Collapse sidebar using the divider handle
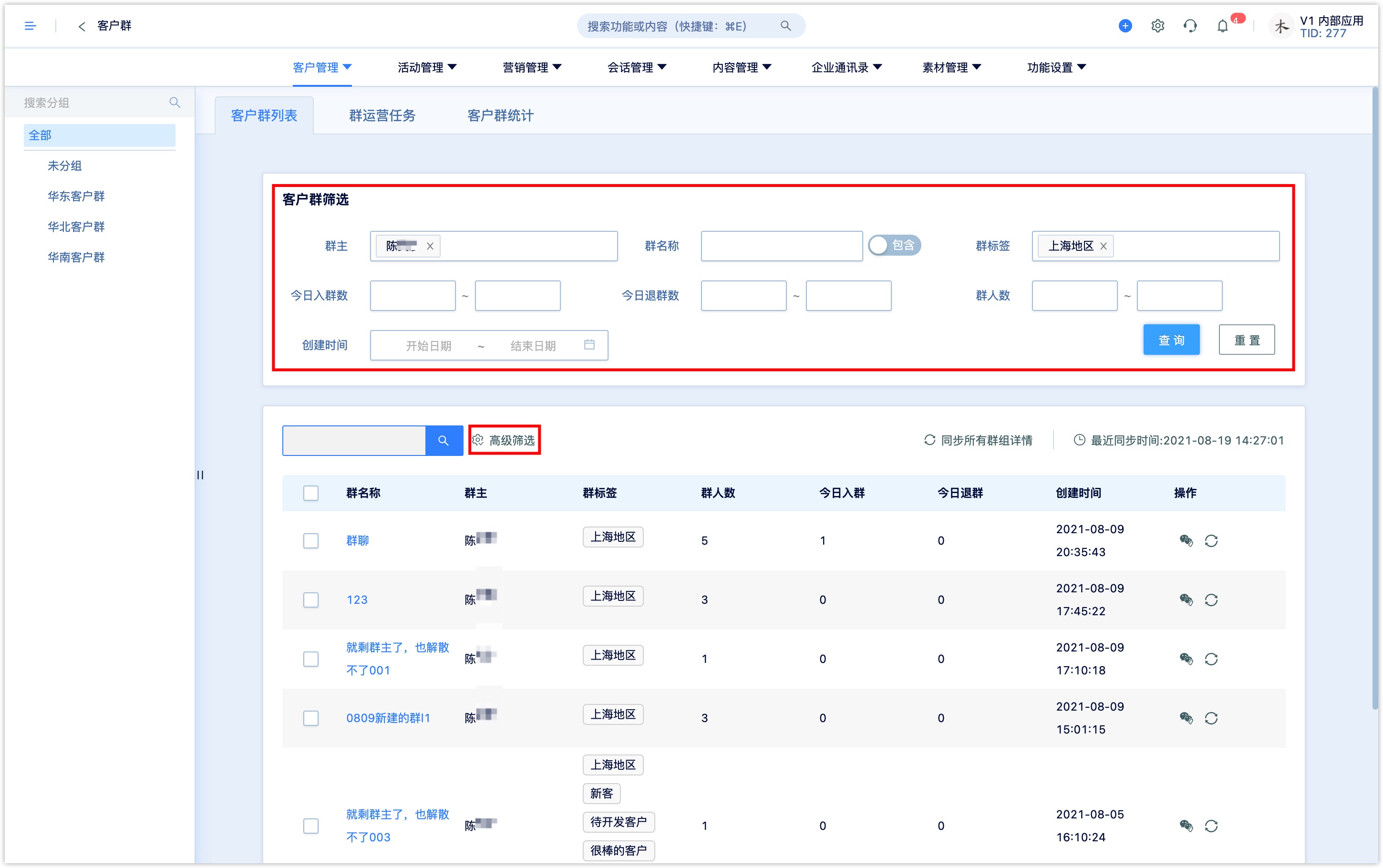1383x868 pixels. 200,475
